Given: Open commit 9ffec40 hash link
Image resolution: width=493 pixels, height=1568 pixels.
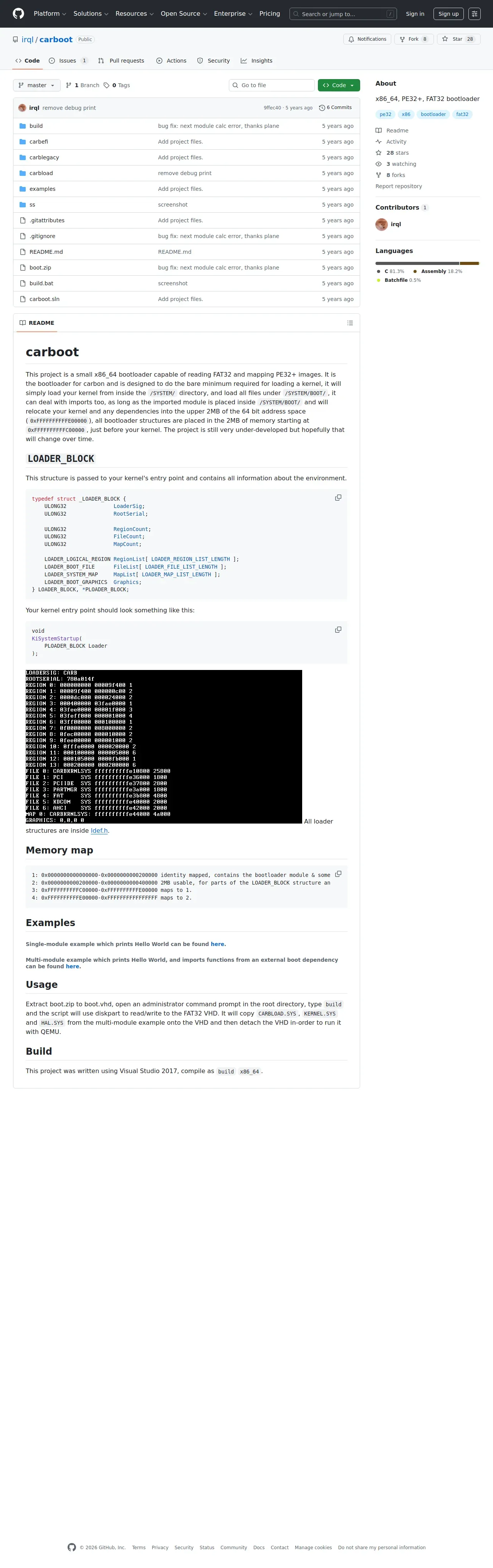Looking at the screenshot, I should (272, 108).
